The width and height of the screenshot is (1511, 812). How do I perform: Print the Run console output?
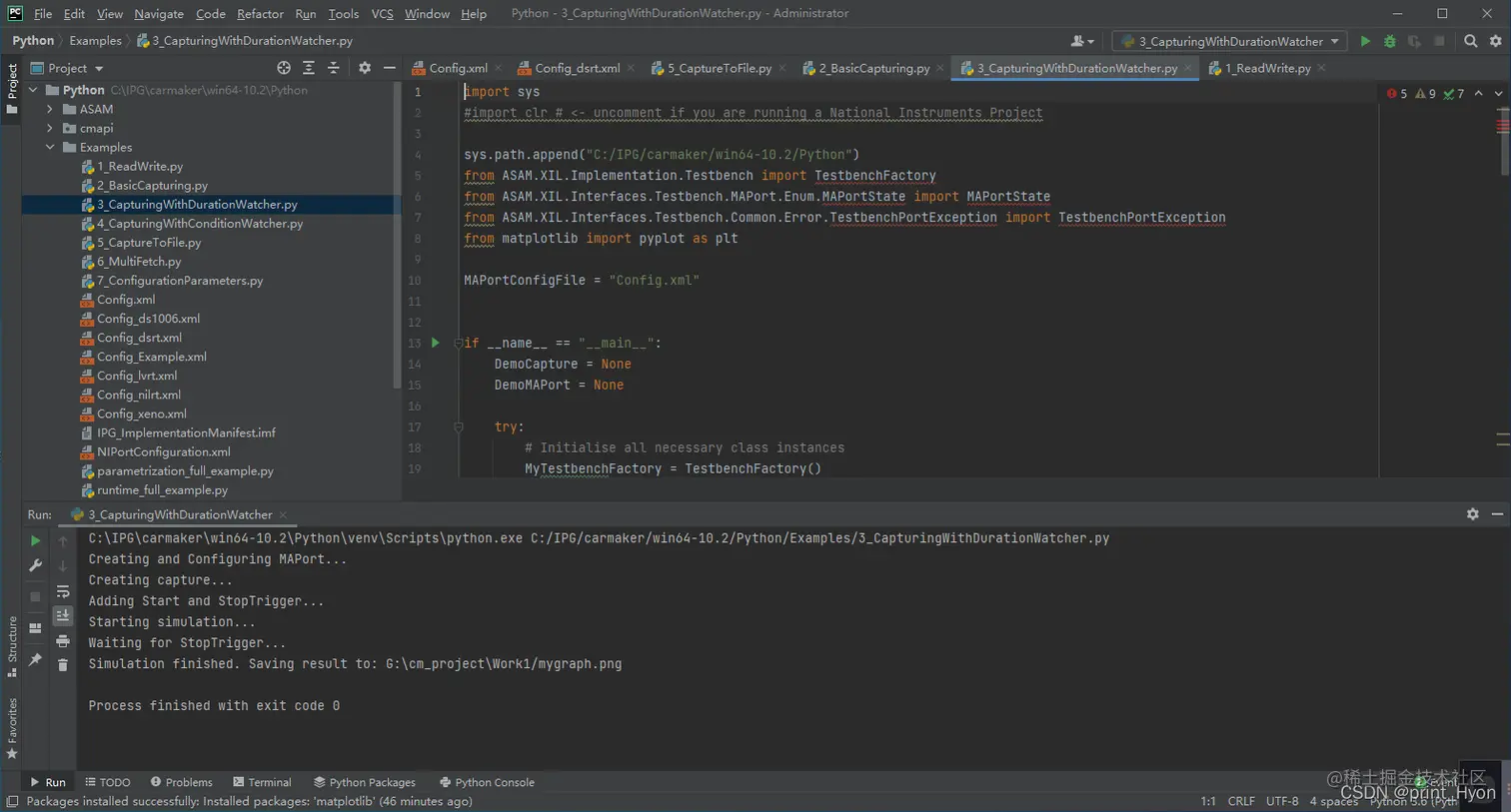[63, 640]
